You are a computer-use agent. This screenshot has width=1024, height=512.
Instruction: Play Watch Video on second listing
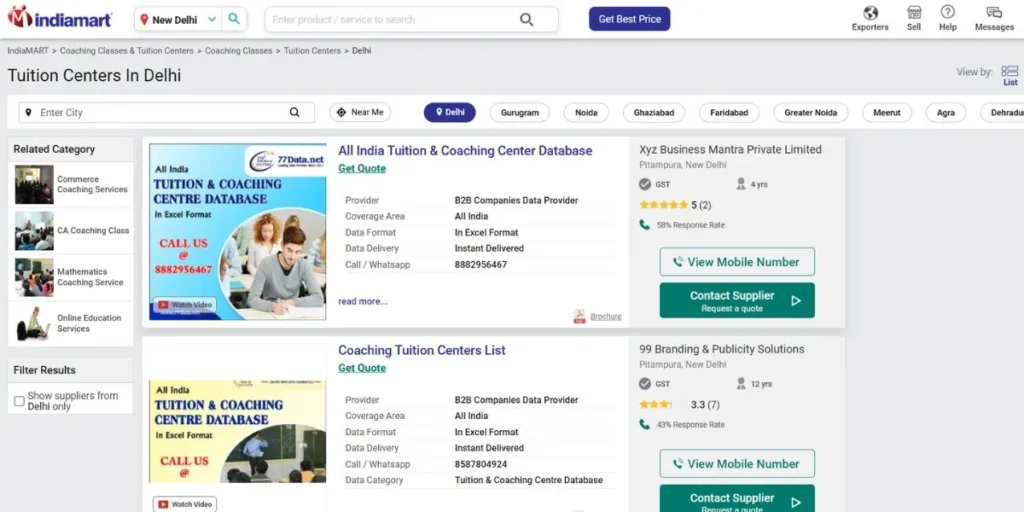pyautogui.click(x=185, y=504)
